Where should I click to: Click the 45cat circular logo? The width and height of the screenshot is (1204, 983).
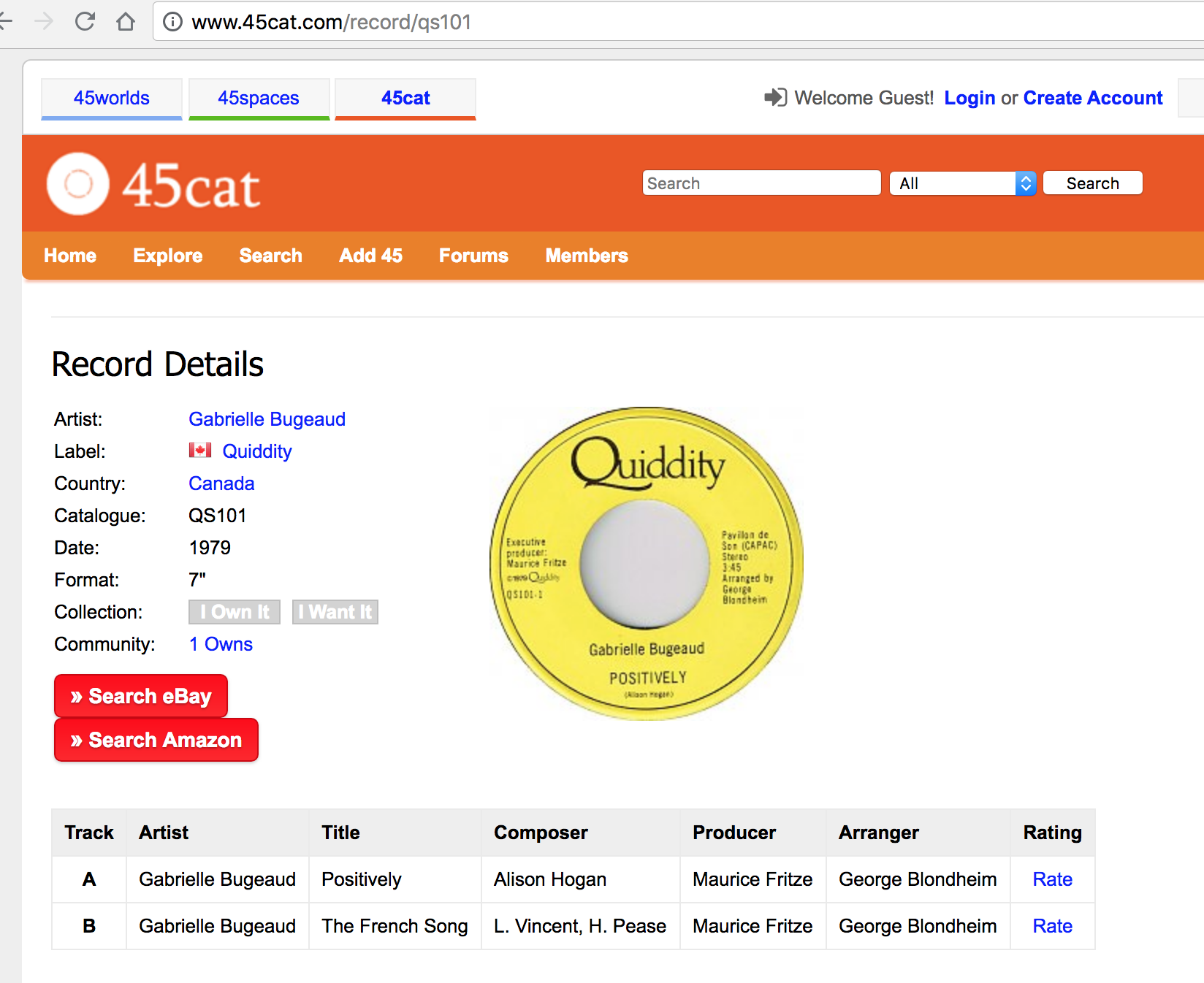78,184
